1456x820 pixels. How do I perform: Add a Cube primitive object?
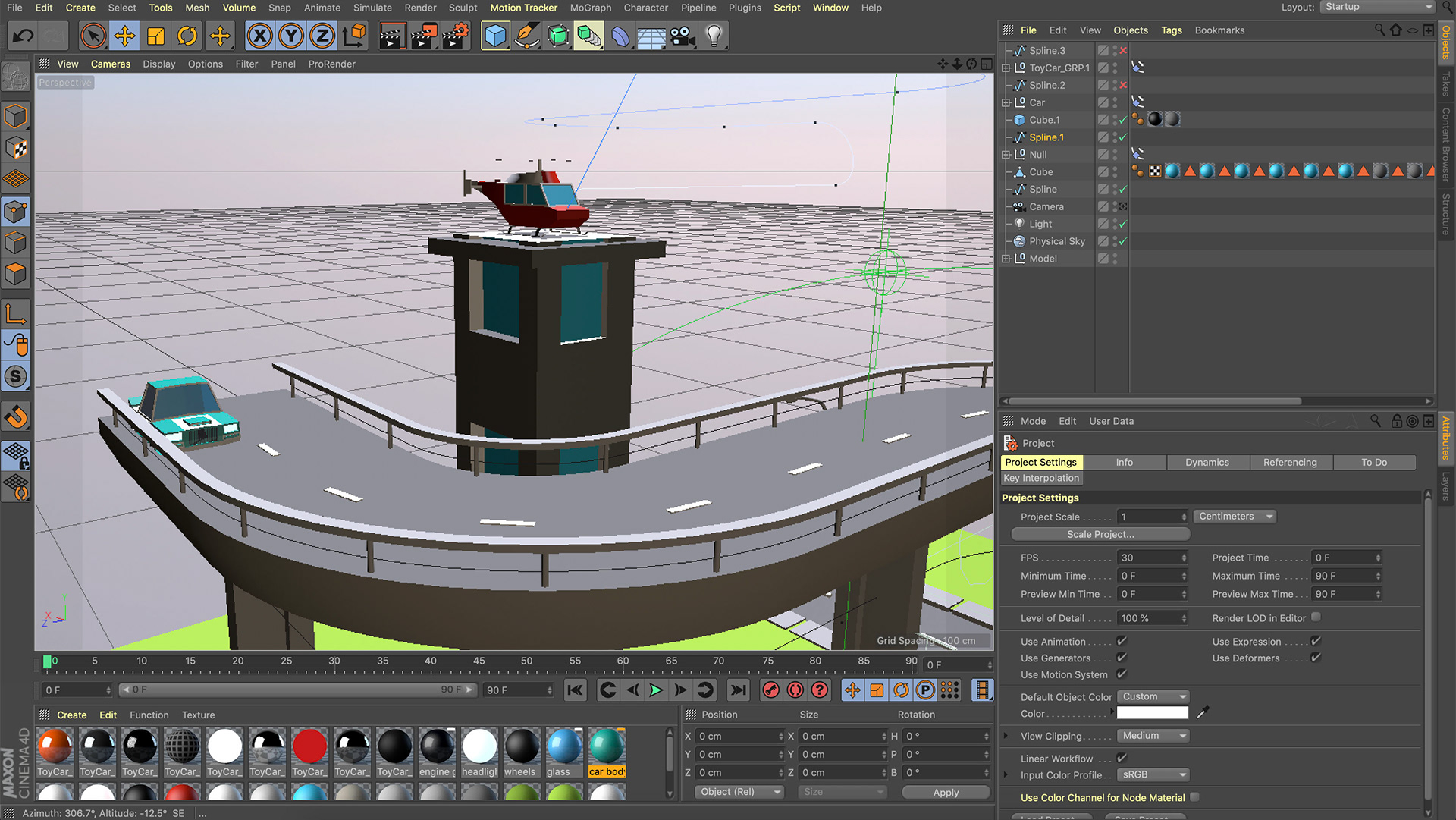(495, 36)
